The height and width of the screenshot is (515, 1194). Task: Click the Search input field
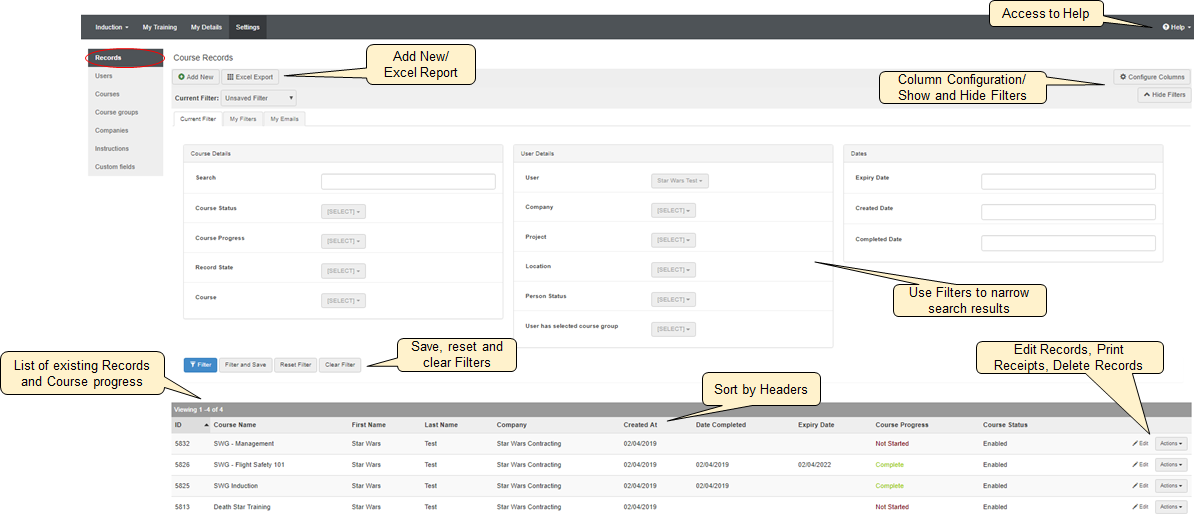tap(408, 182)
